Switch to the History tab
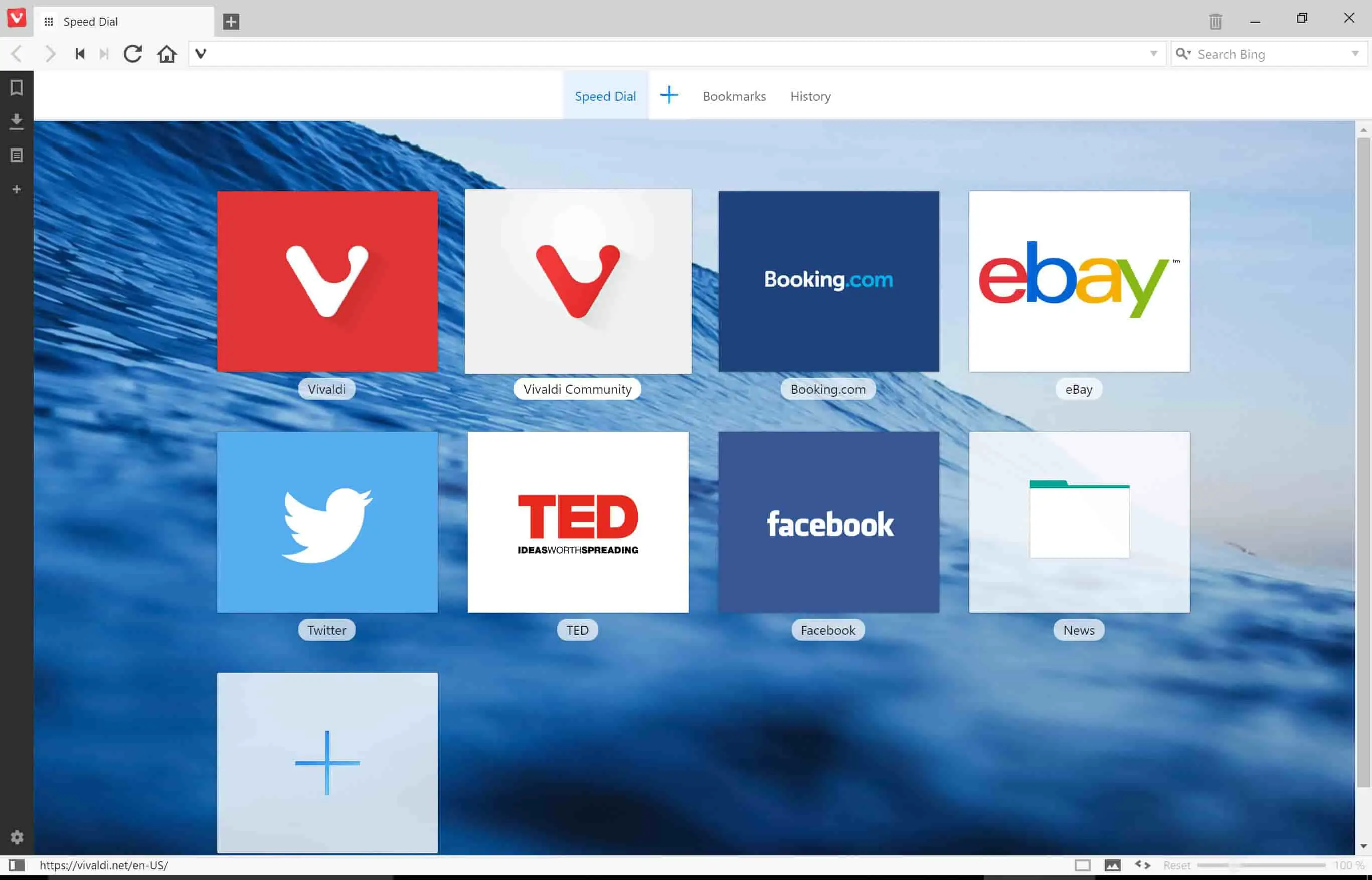Image resolution: width=1372 pixels, height=880 pixels. [810, 96]
